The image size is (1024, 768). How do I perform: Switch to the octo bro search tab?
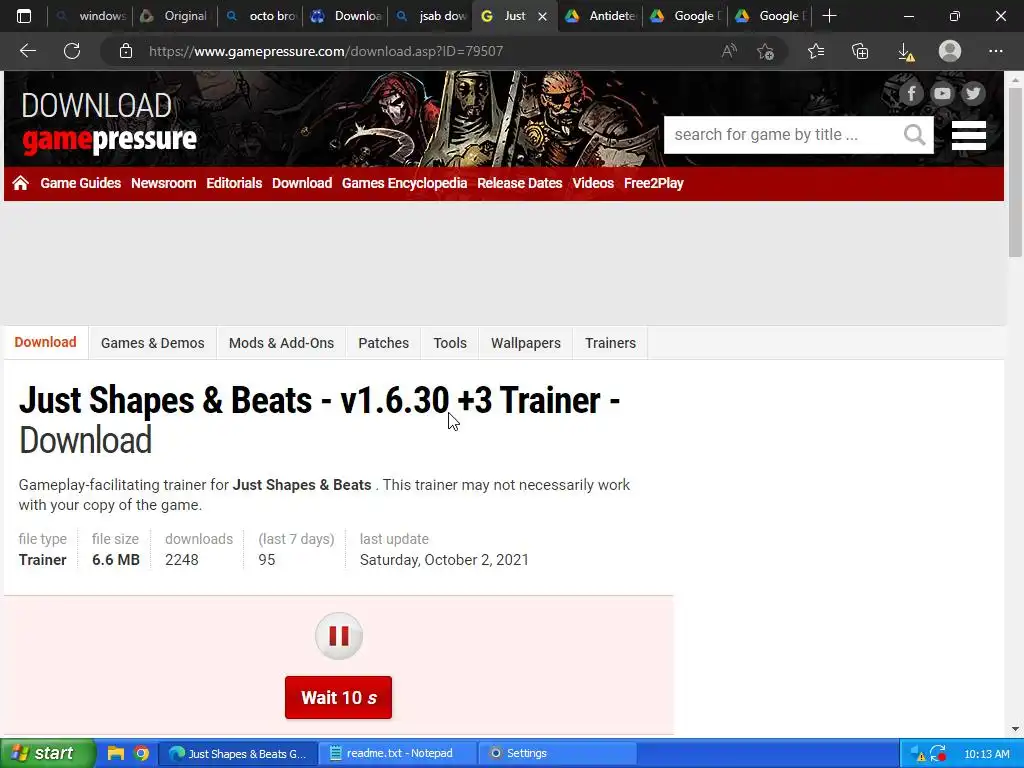(260, 16)
